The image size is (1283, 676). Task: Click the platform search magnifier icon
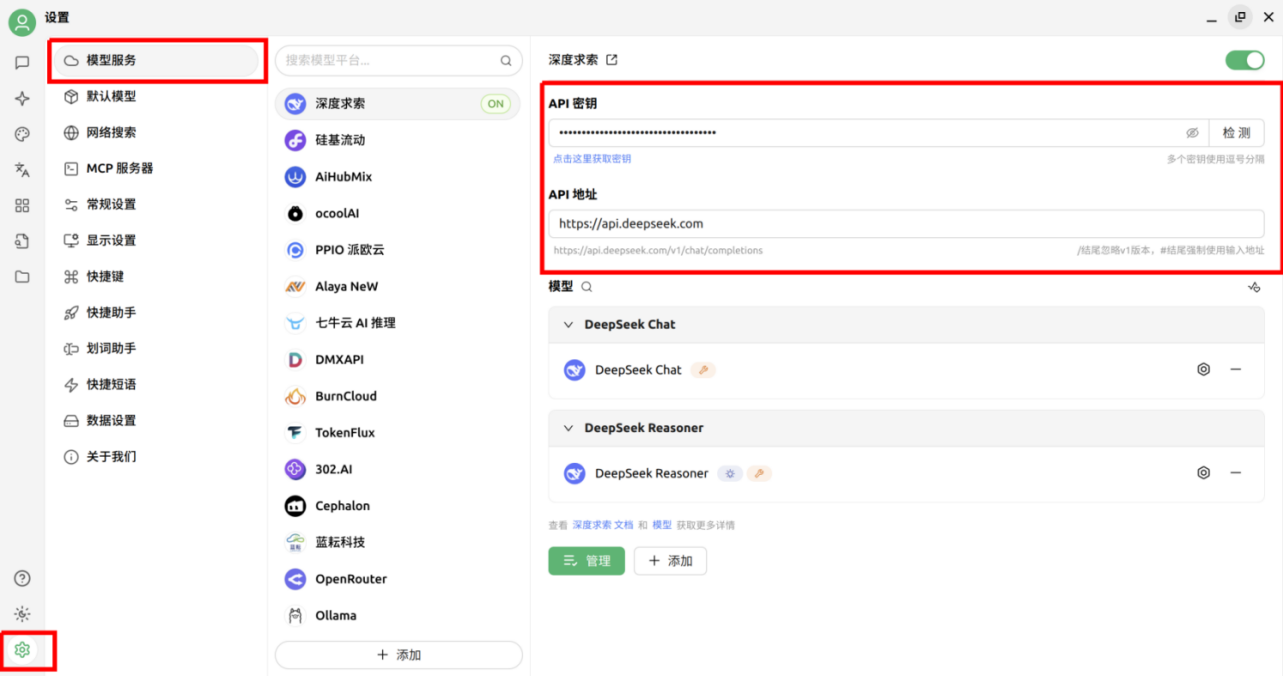click(x=506, y=61)
